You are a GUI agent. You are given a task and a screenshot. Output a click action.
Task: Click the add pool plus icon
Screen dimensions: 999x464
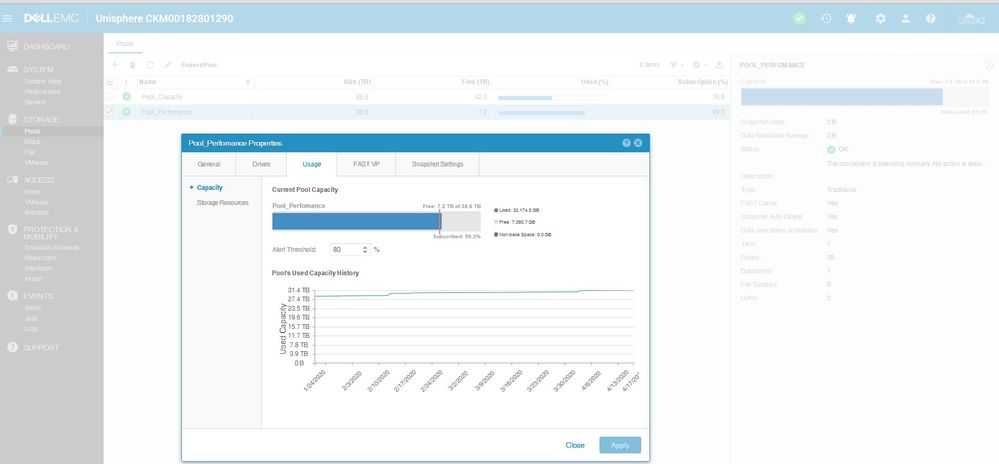[115, 65]
